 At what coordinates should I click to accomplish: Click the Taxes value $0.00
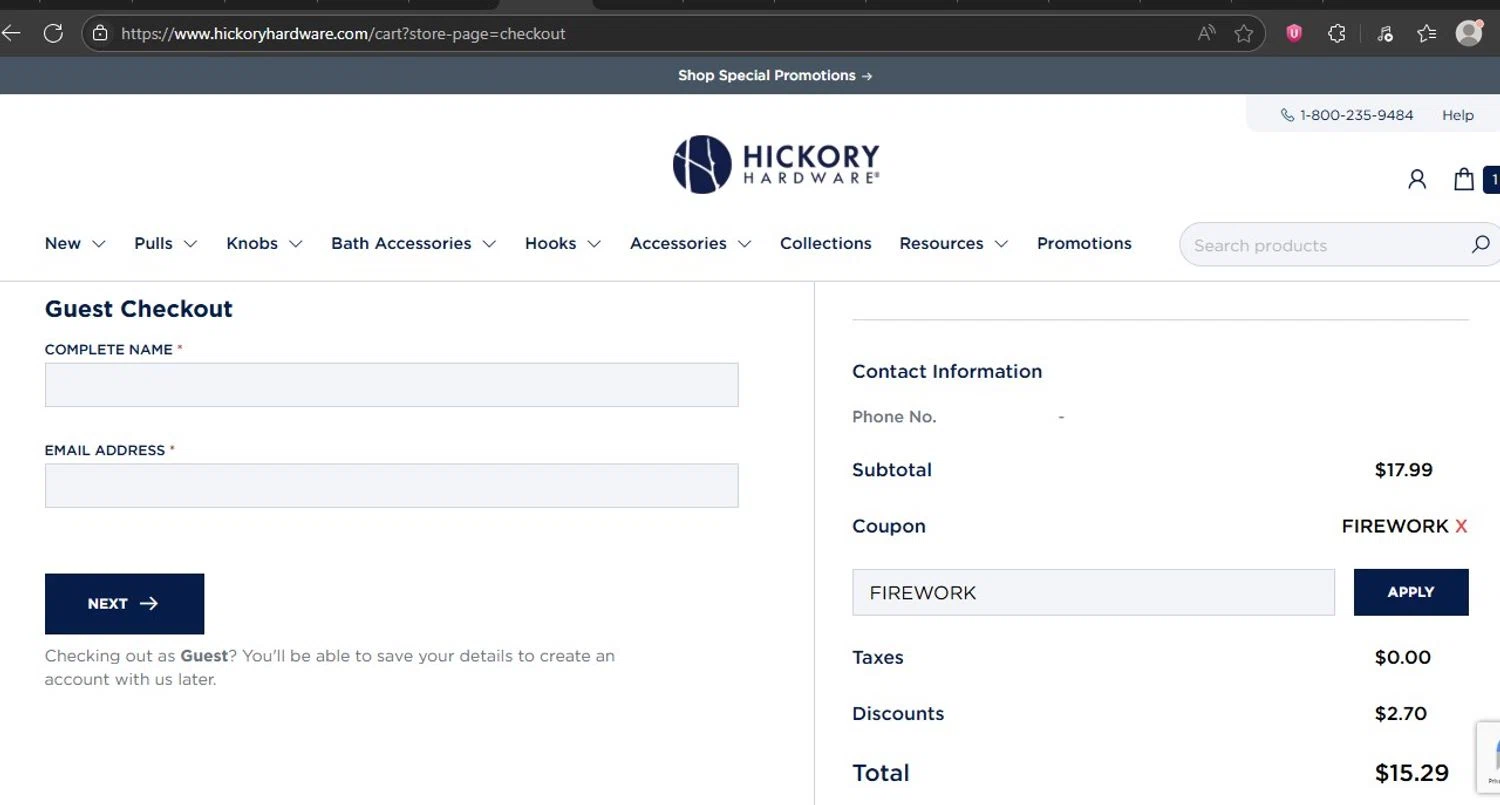1403,657
